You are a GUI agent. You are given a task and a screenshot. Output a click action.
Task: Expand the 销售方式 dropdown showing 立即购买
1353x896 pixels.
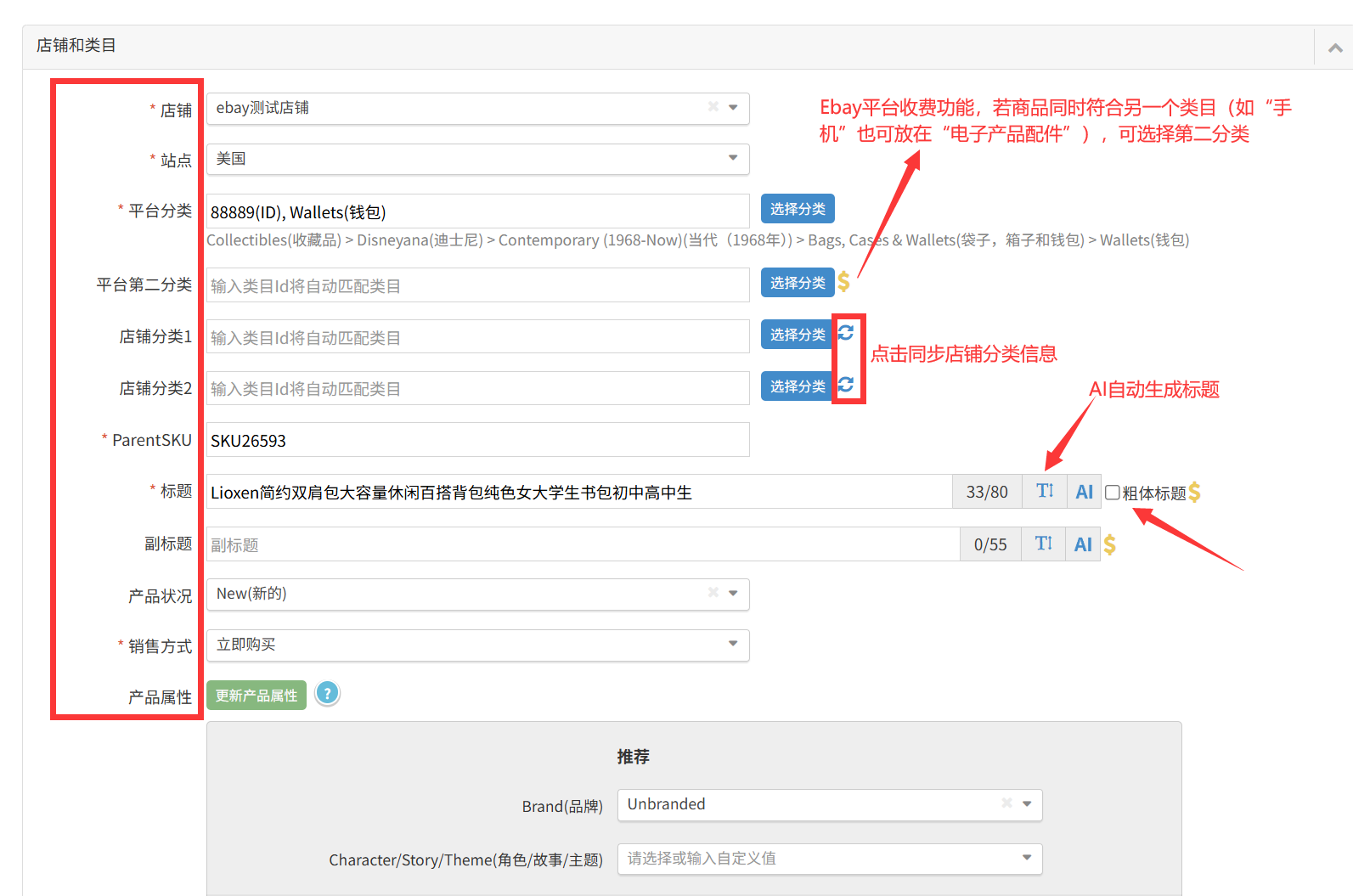(477, 645)
